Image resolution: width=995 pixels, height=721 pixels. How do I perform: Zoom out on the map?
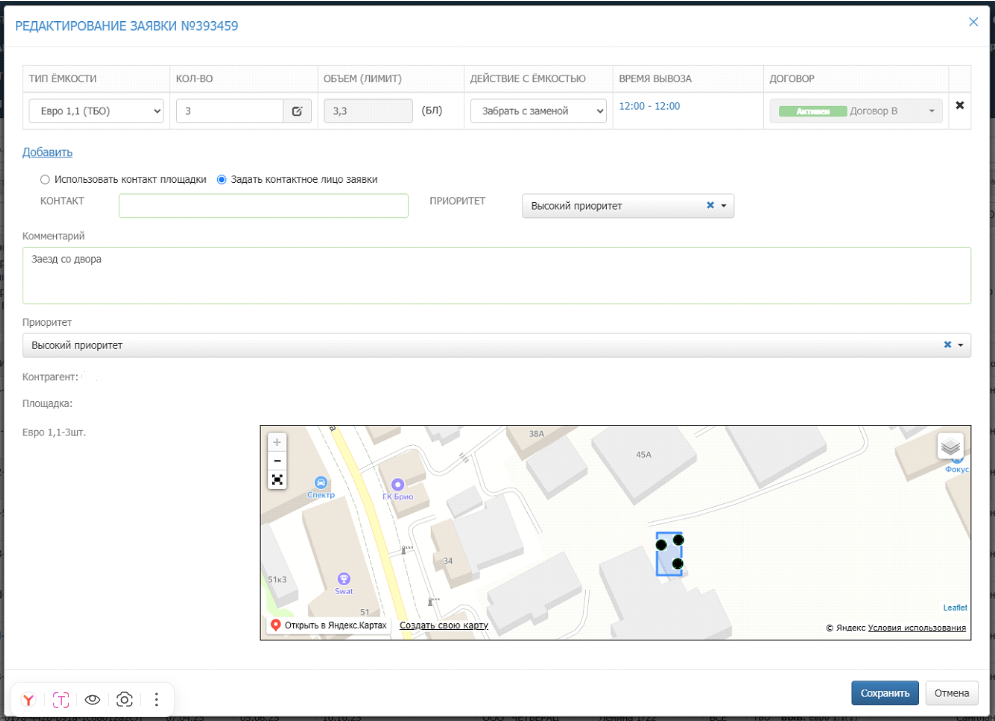coord(277,461)
